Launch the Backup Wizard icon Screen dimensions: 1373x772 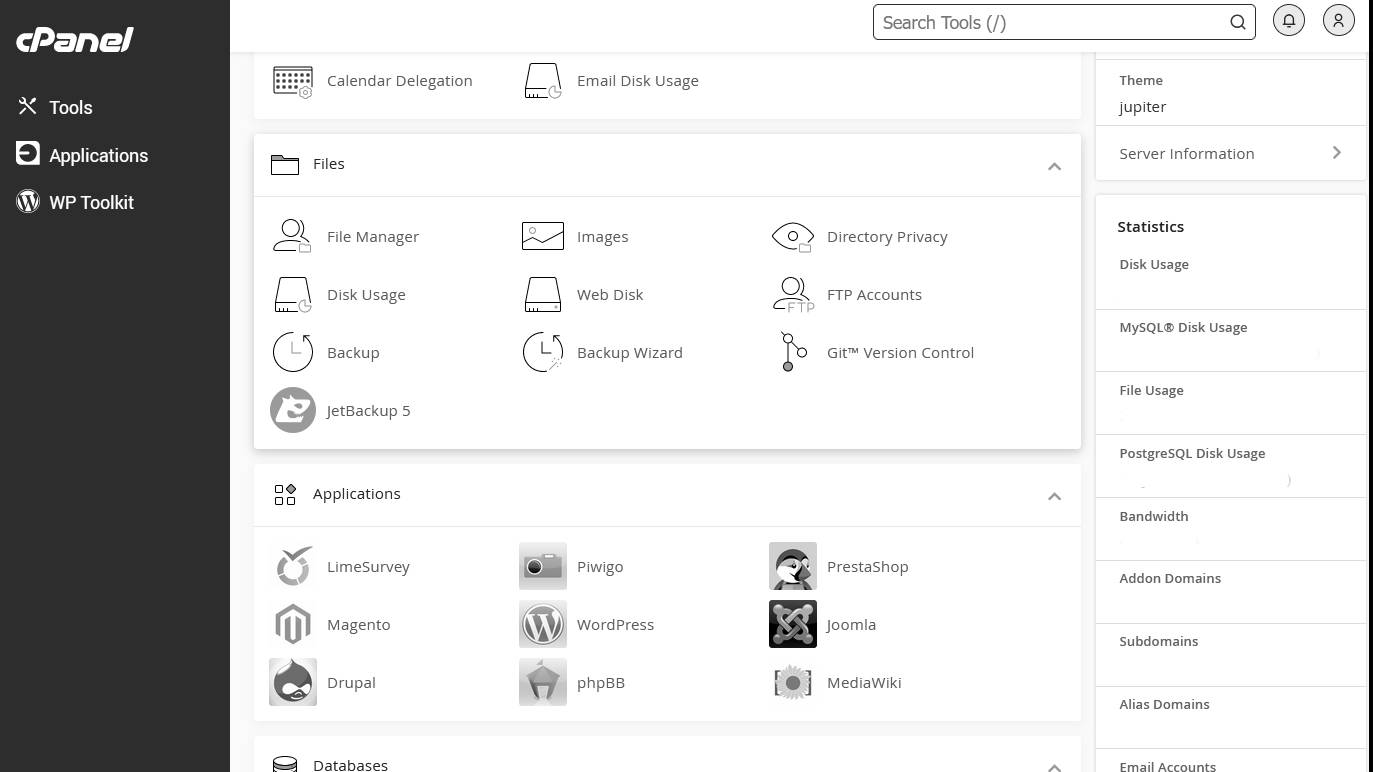pyautogui.click(x=543, y=352)
